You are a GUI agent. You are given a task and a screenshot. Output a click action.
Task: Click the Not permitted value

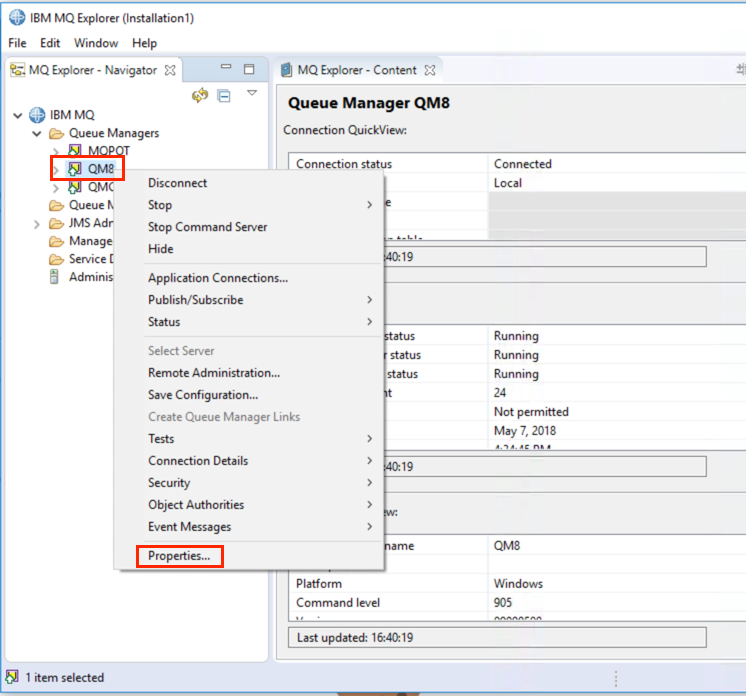(x=531, y=412)
